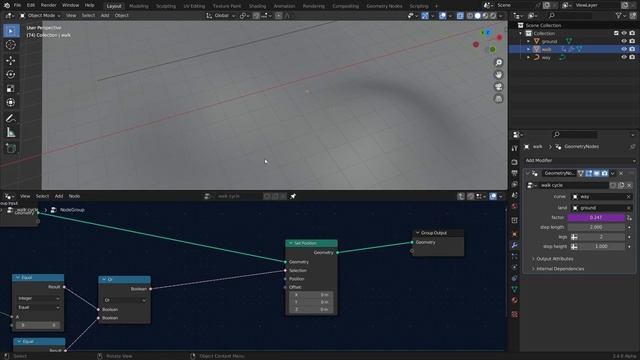Toggle render camera icon for ground object
640x360 pixels.
click(x=632, y=41)
